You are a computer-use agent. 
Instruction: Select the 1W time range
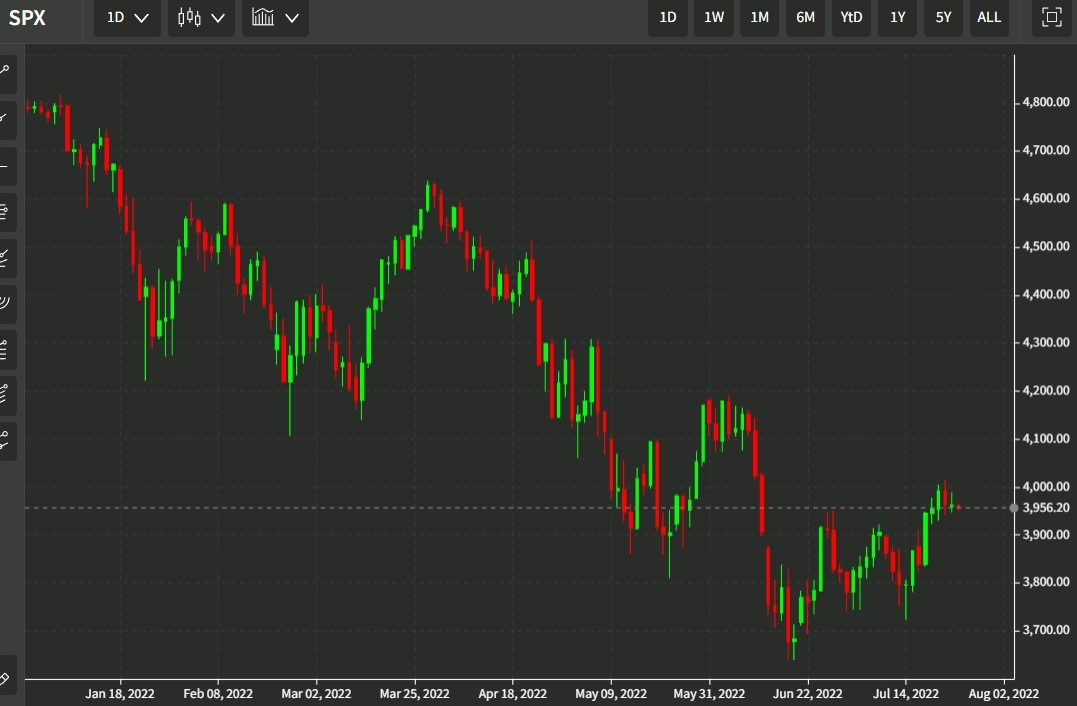click(714, 18)
